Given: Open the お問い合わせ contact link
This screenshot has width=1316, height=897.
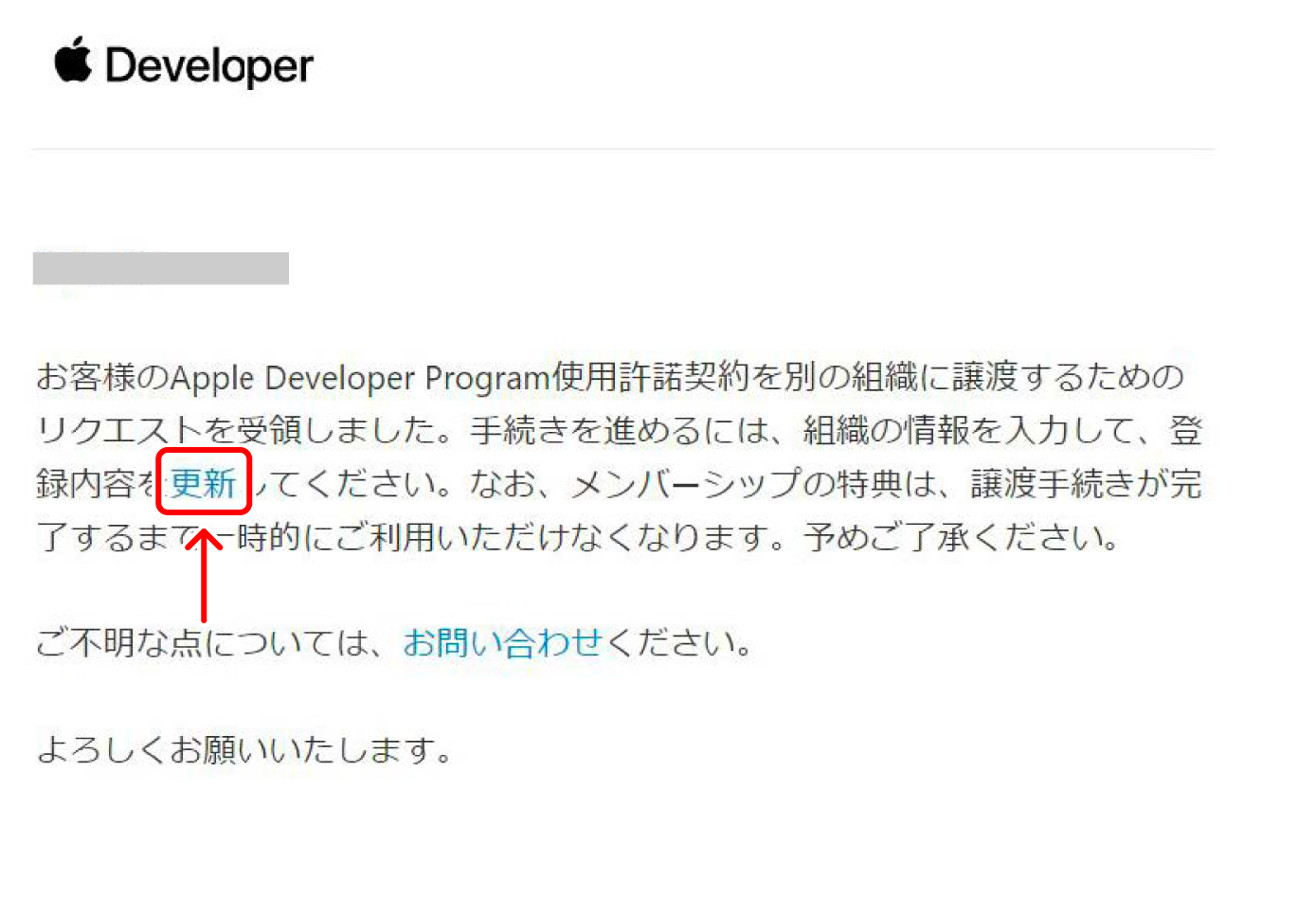Looking at the screenshot, I should [502, 642].
